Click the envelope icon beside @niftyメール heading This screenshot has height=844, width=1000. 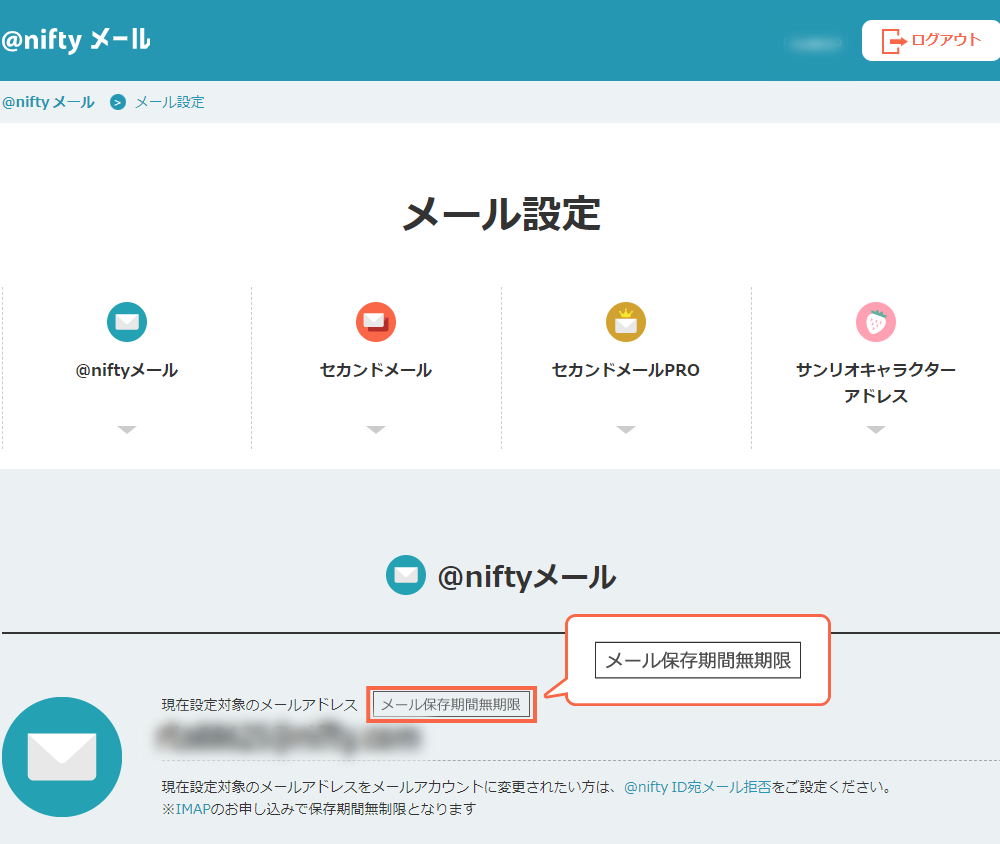point(406,575)
